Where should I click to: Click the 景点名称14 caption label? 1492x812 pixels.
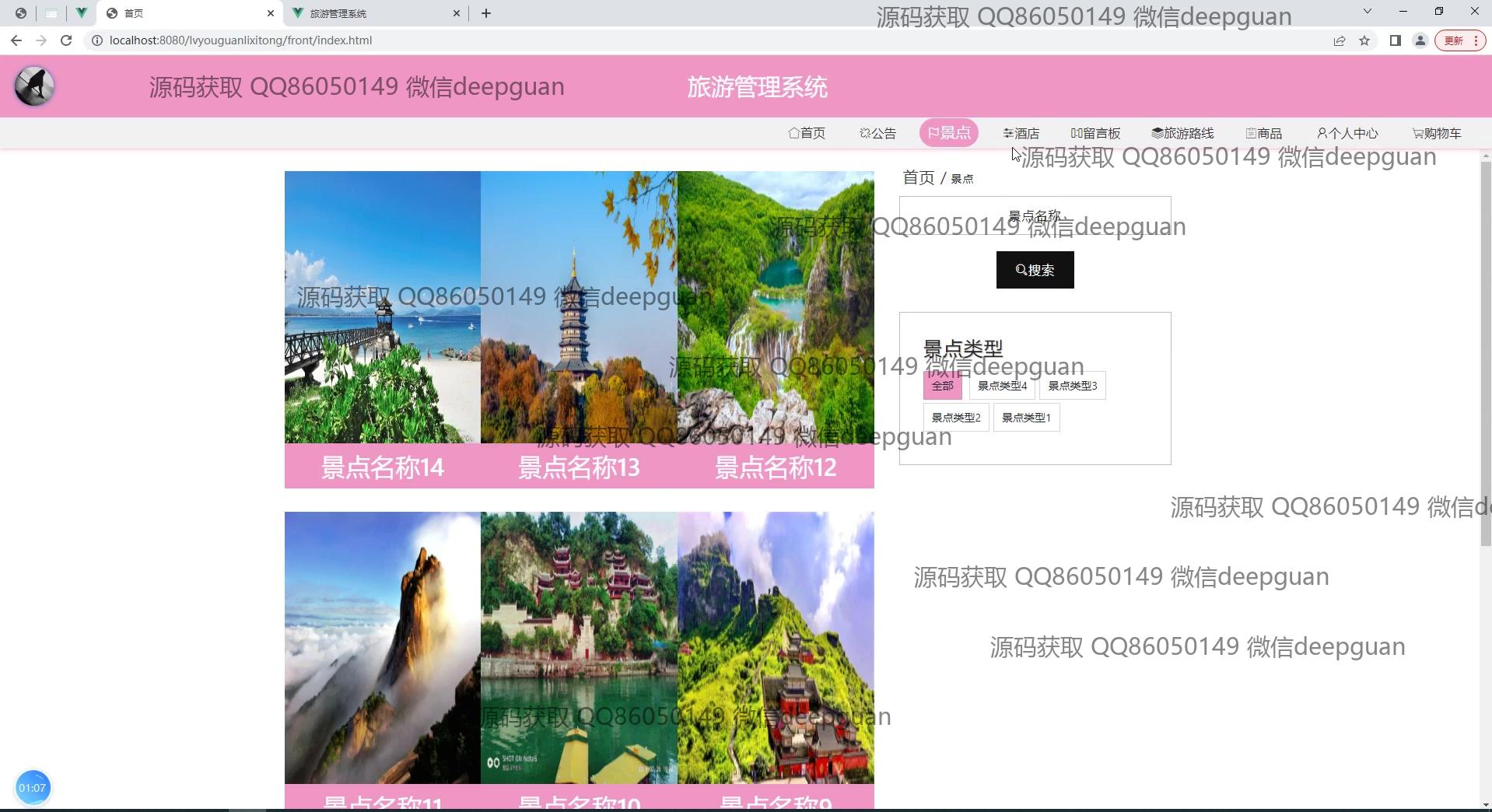pyautogui.click(x=383, y=467)
